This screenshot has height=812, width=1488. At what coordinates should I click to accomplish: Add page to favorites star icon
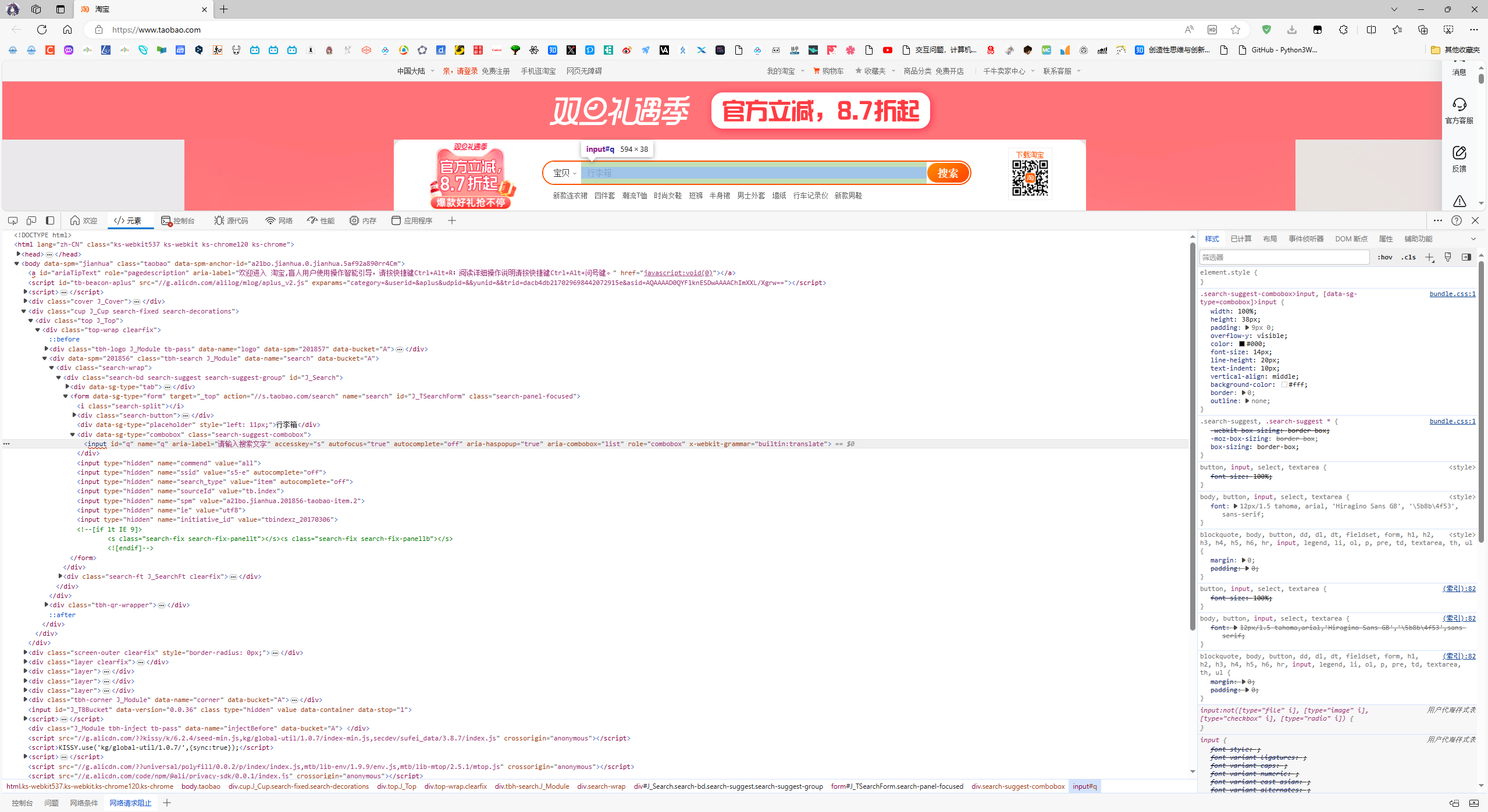tap(1236, 30)
